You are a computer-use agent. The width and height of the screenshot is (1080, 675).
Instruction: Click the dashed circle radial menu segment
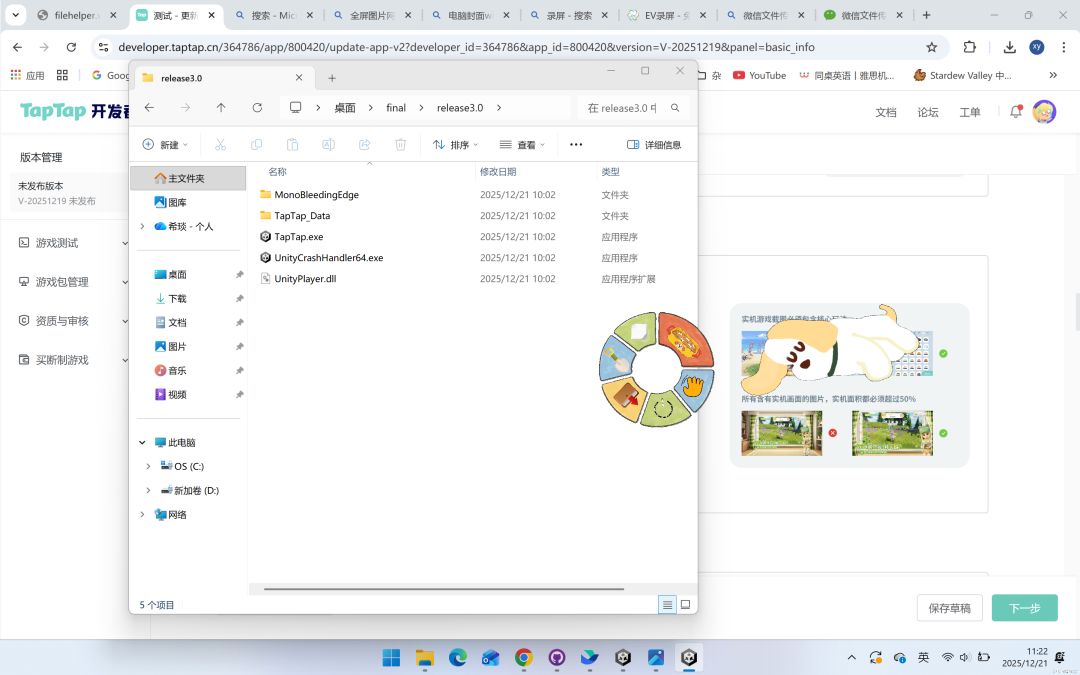pos(662,408)
